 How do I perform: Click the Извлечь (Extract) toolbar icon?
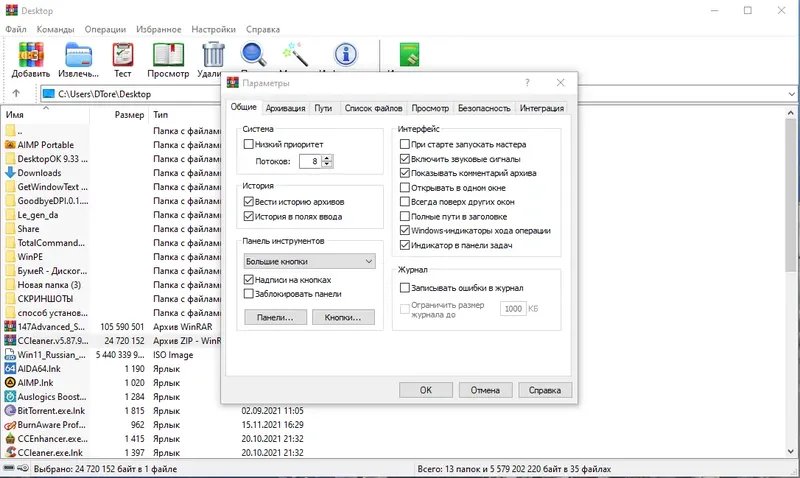[78, 55]
